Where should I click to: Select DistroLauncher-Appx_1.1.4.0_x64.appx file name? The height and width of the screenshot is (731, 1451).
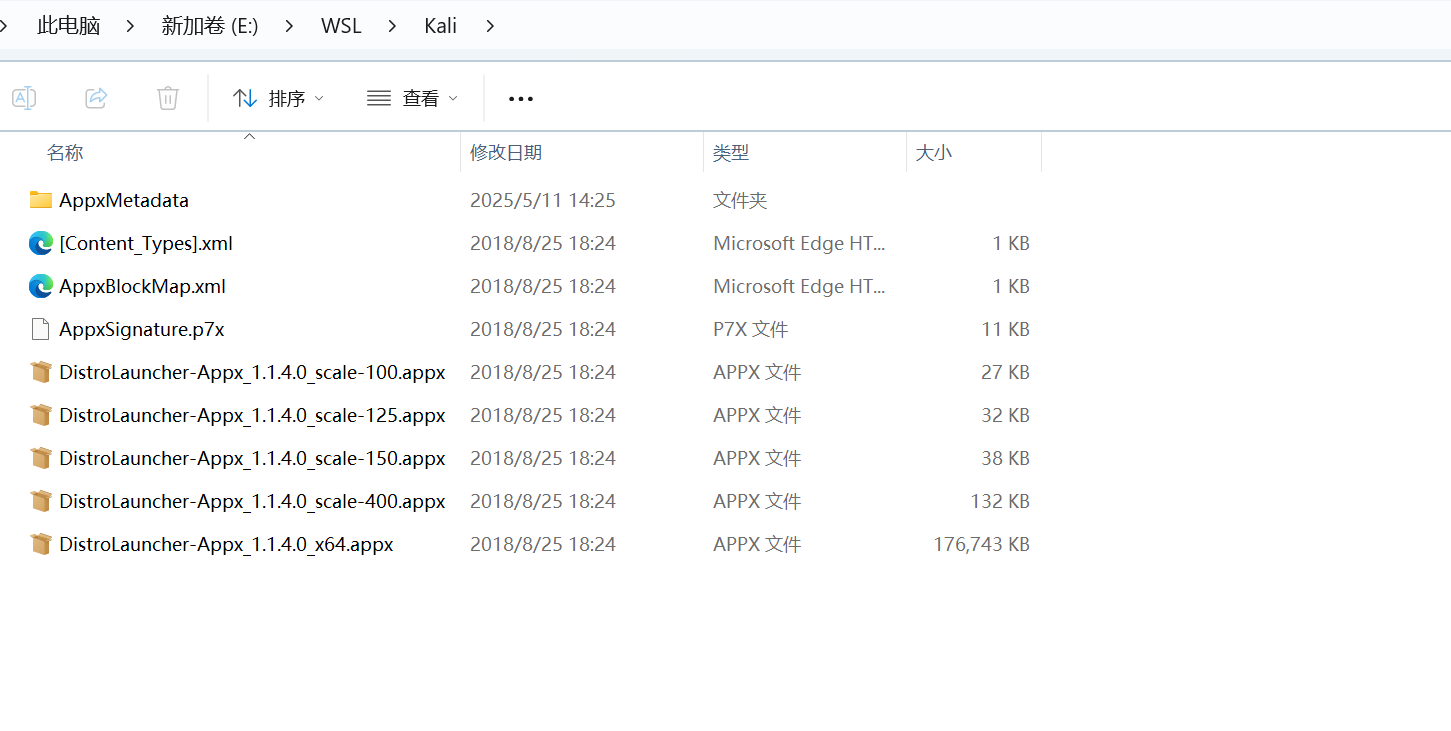(x=226, y=544)
